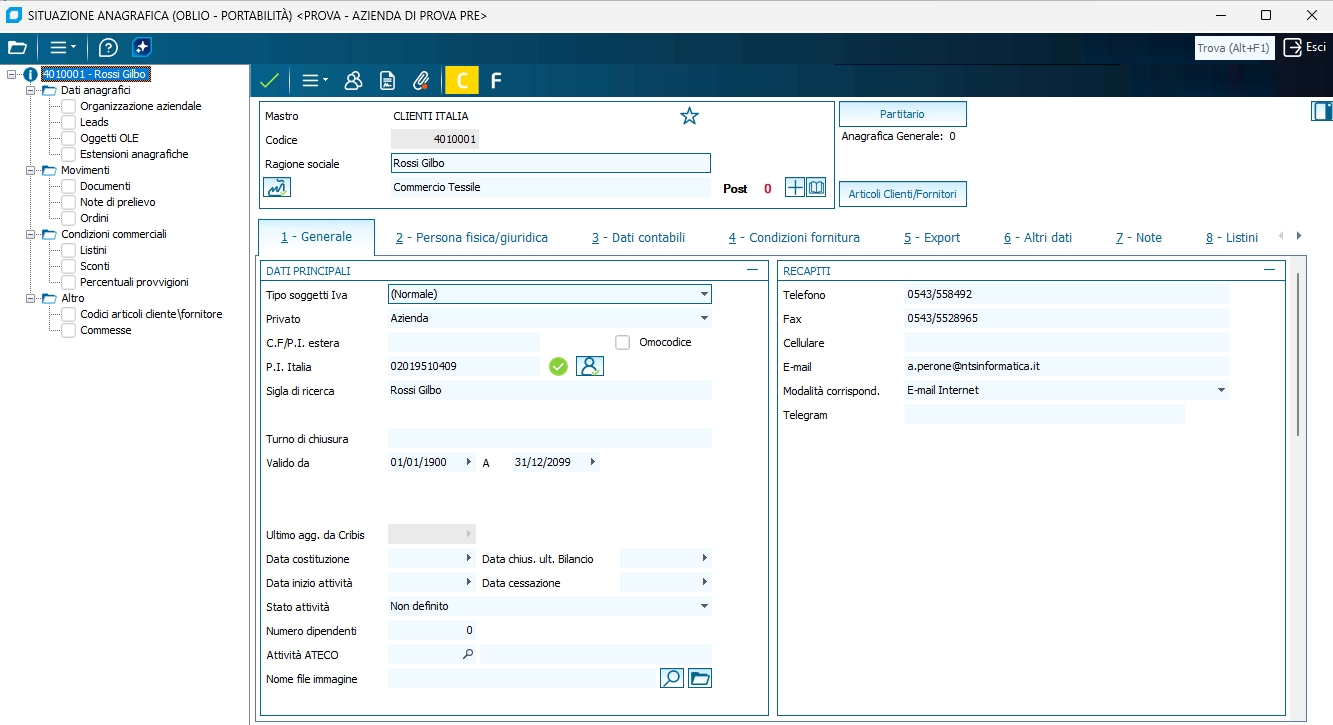Screen dimensions: 1333x725
Task: Click the yellow C toolbar icon
Action: tap(461, 81)
